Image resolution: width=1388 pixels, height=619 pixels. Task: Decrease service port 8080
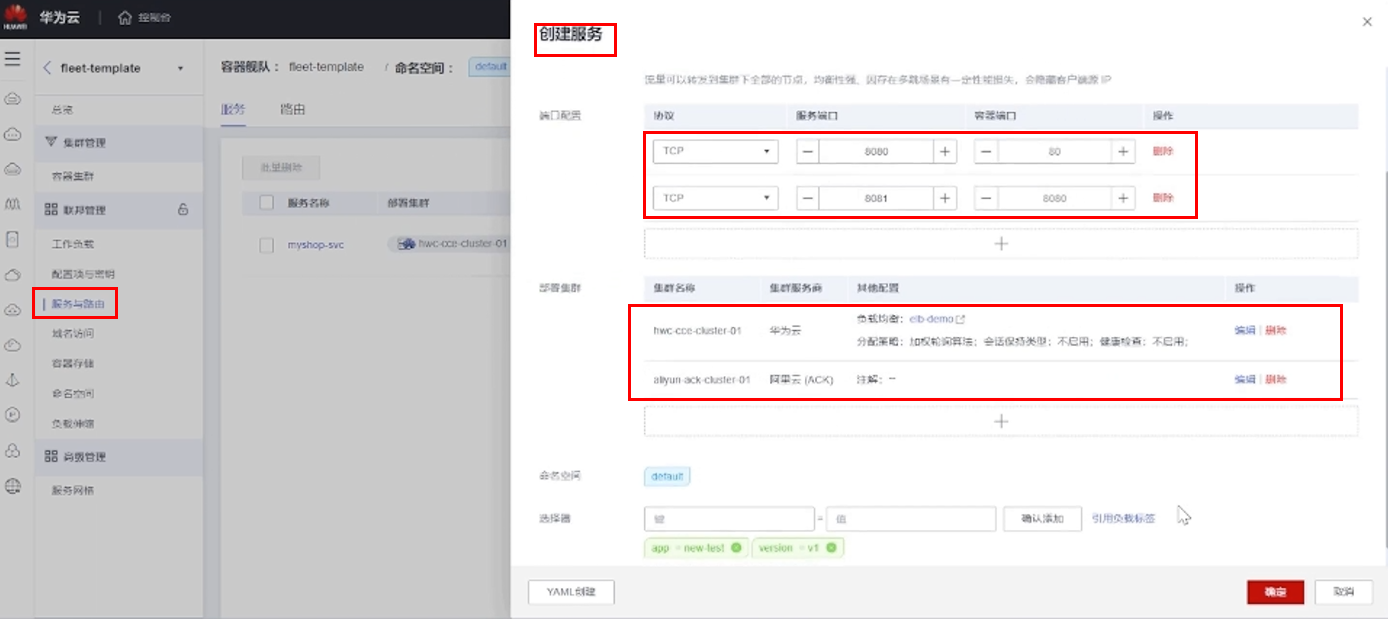tap(808, 152)
